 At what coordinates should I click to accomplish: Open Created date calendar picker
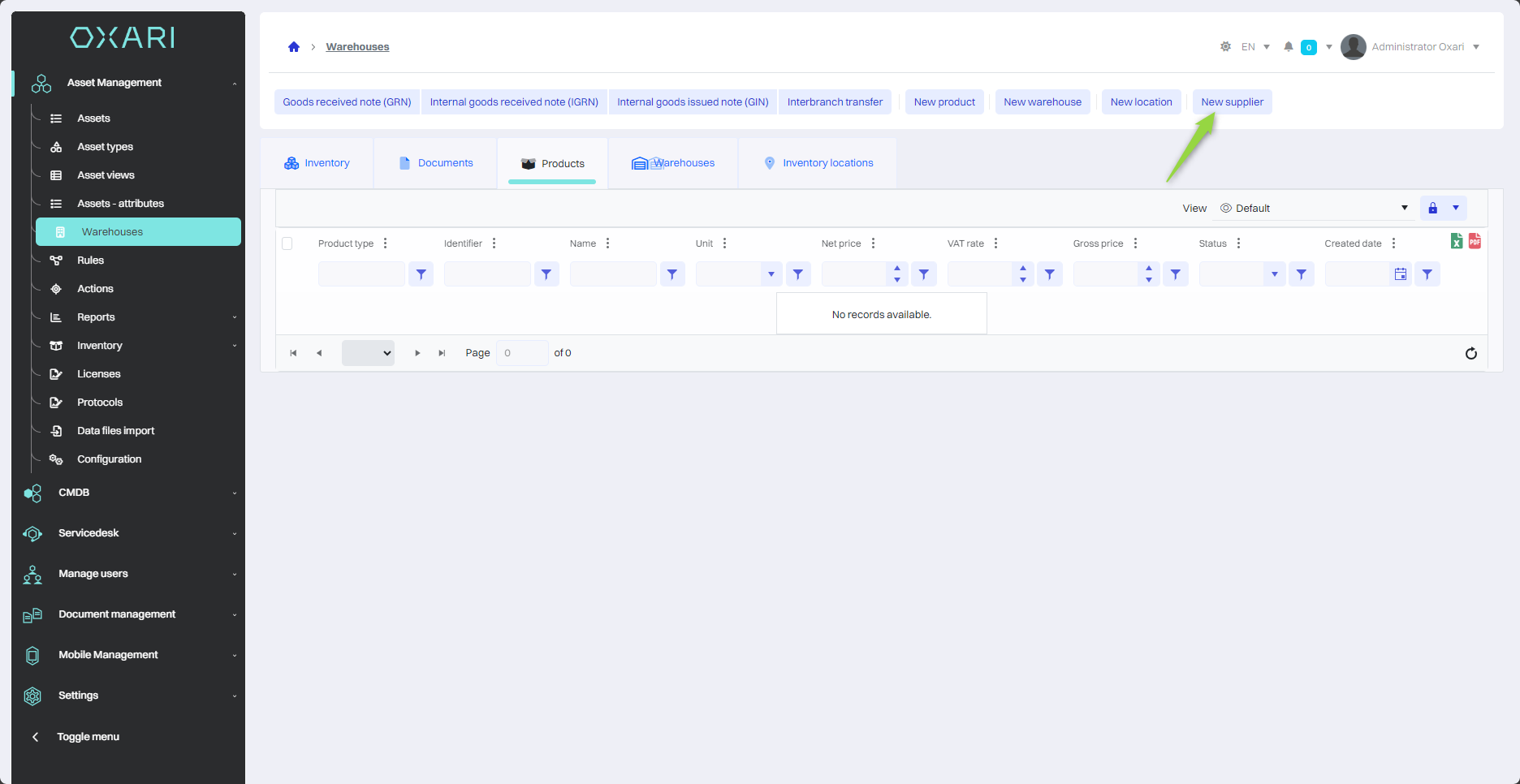[1400, 274]
